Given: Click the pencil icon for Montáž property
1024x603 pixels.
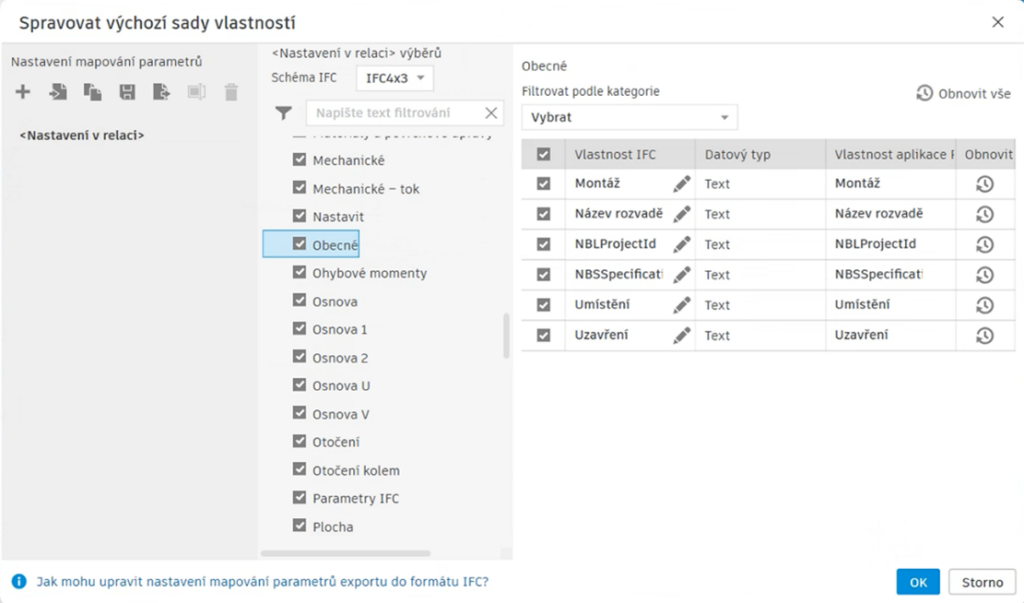Looking at the screenshot, I should click(x=682, y=184).
